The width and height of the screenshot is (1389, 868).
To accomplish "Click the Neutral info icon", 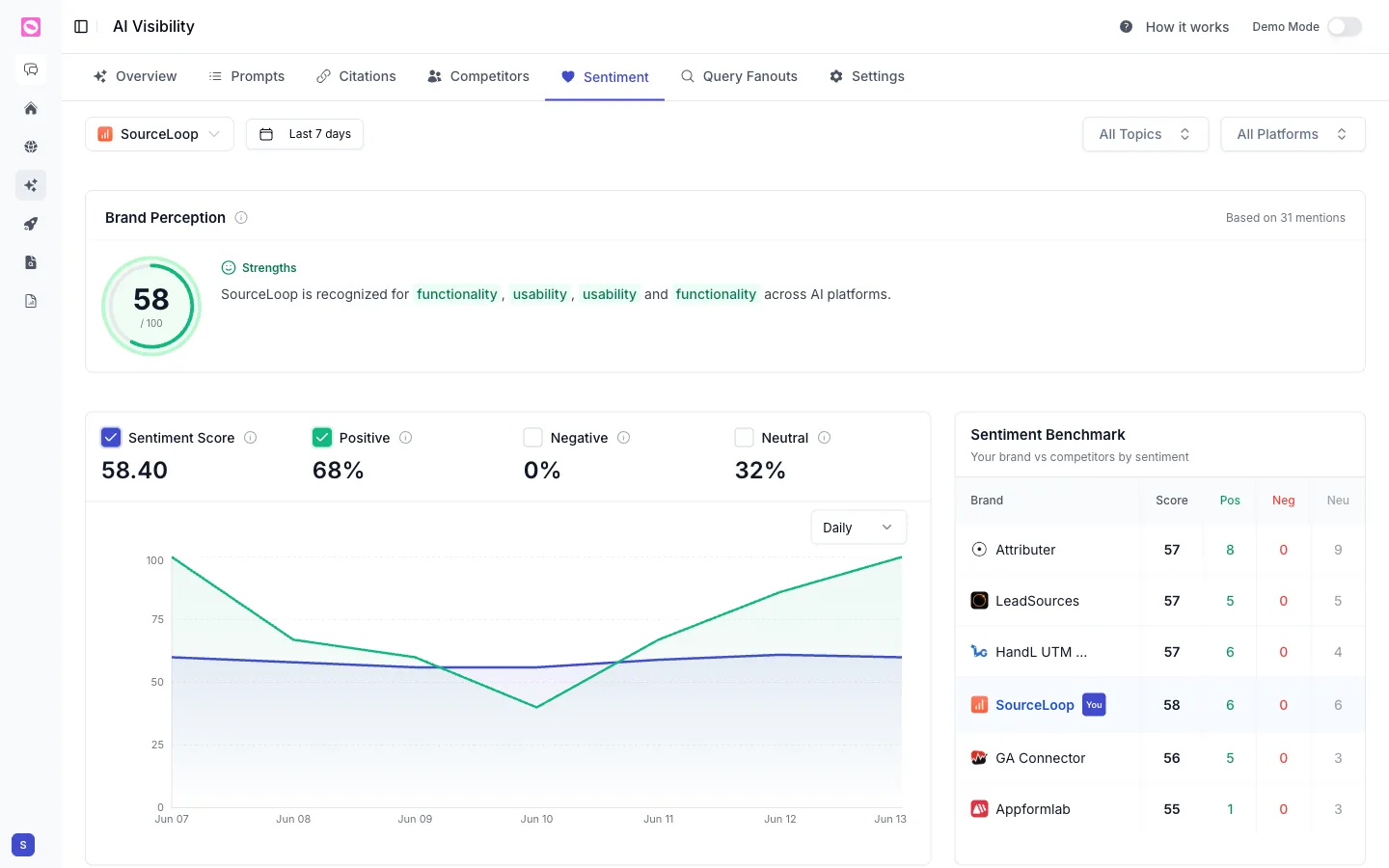I will pos(825,438).
